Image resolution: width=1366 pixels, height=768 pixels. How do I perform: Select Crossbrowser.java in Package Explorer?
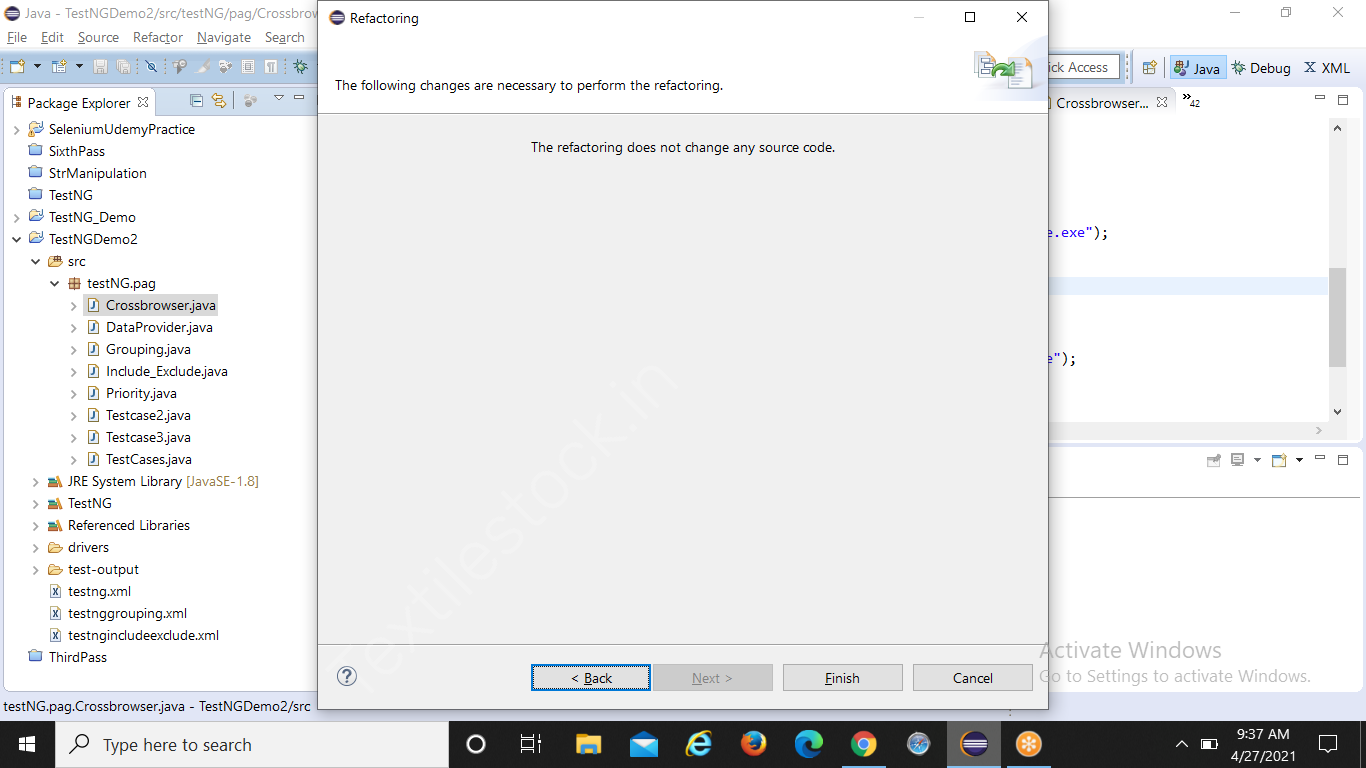151,306
